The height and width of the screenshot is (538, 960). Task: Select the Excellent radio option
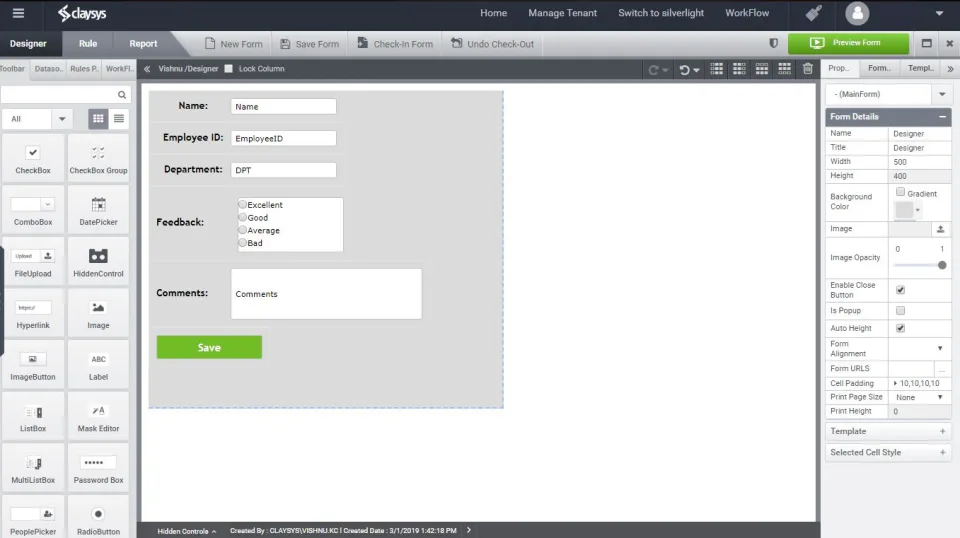pyautogui.click(x=242, y=204)
